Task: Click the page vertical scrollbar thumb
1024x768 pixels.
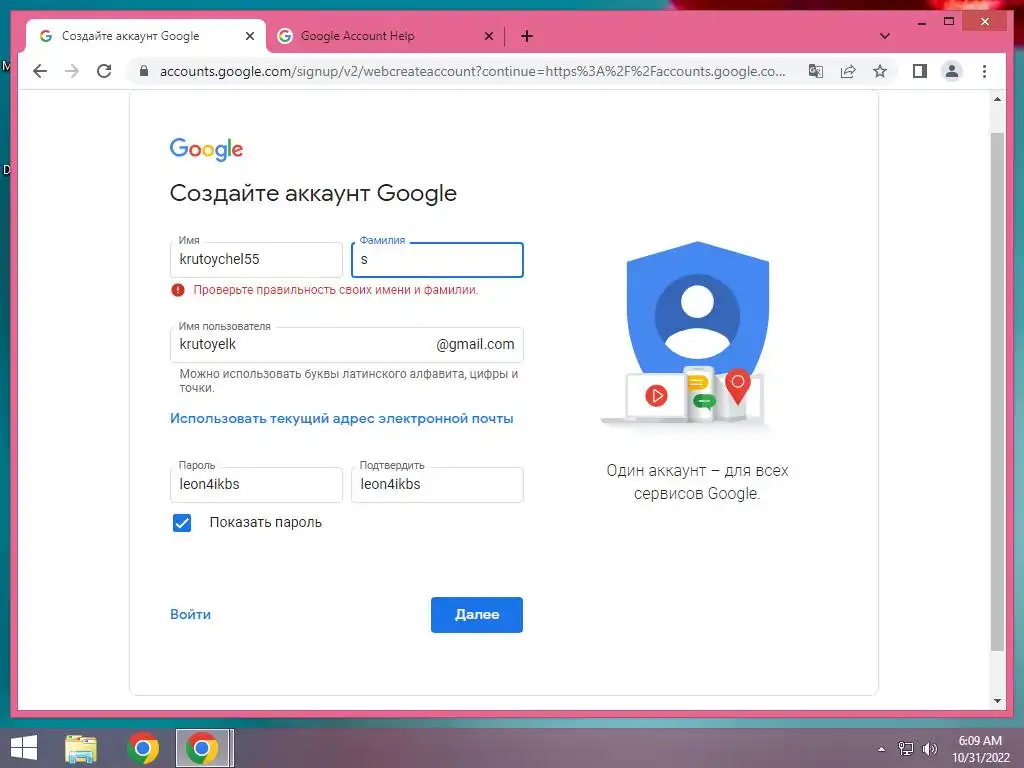Action: click(x=997, y=392)
